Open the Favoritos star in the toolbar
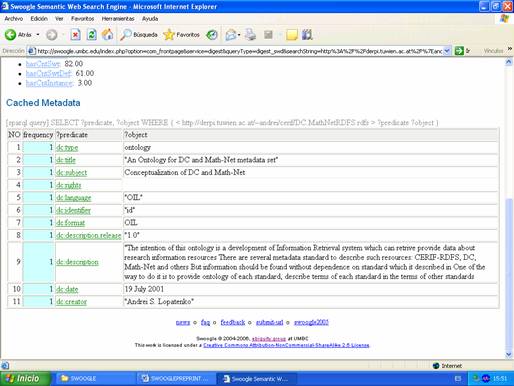Viewport: 514px width, 386px height. 182,35
